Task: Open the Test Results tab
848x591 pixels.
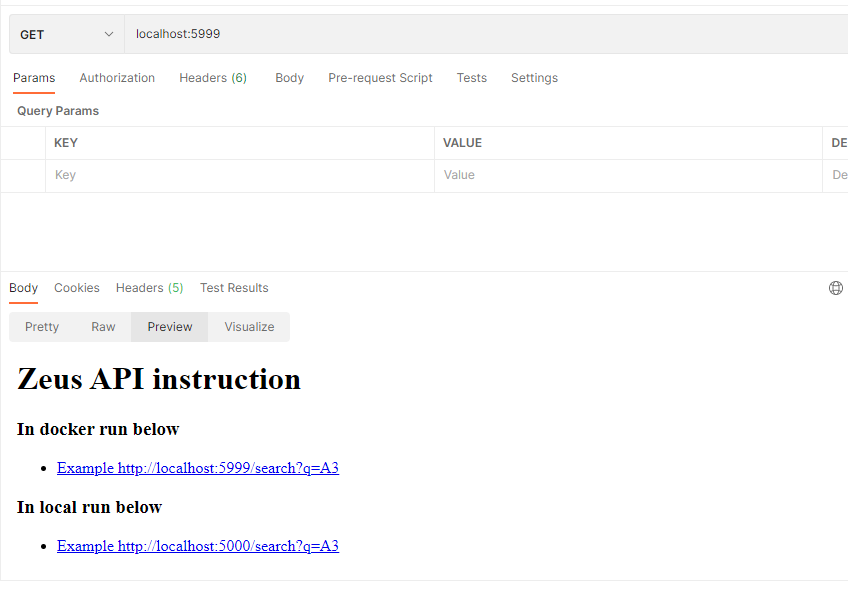Action: (234, 288)
